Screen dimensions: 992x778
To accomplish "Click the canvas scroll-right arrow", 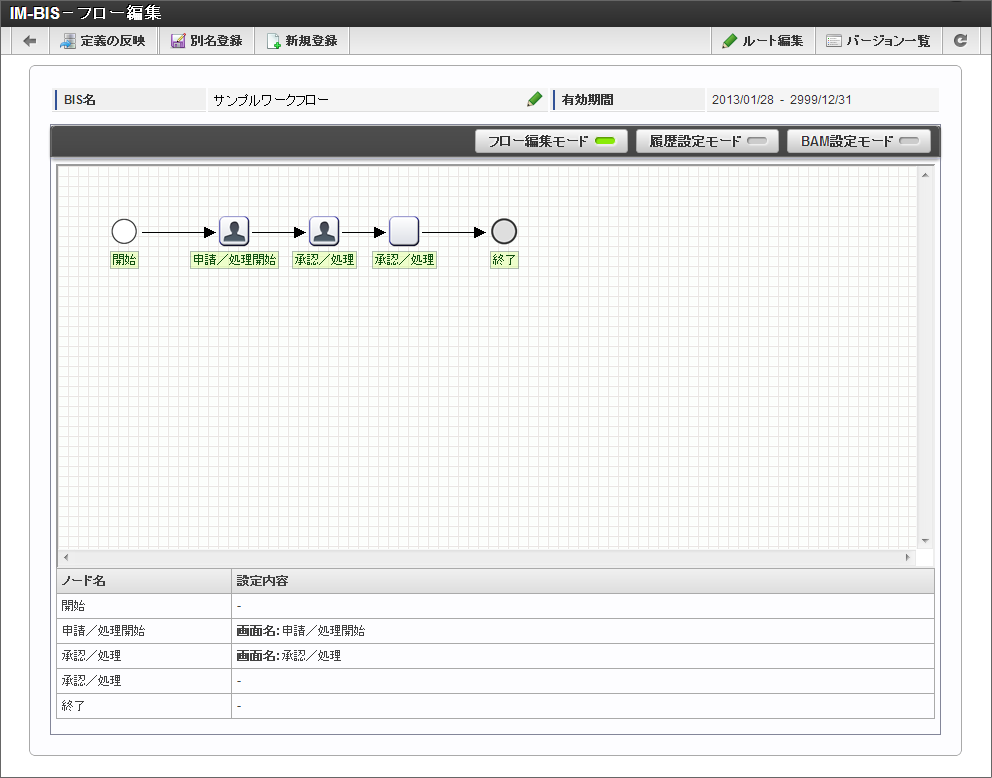I will pyautogui.click(x=908, y=556).
